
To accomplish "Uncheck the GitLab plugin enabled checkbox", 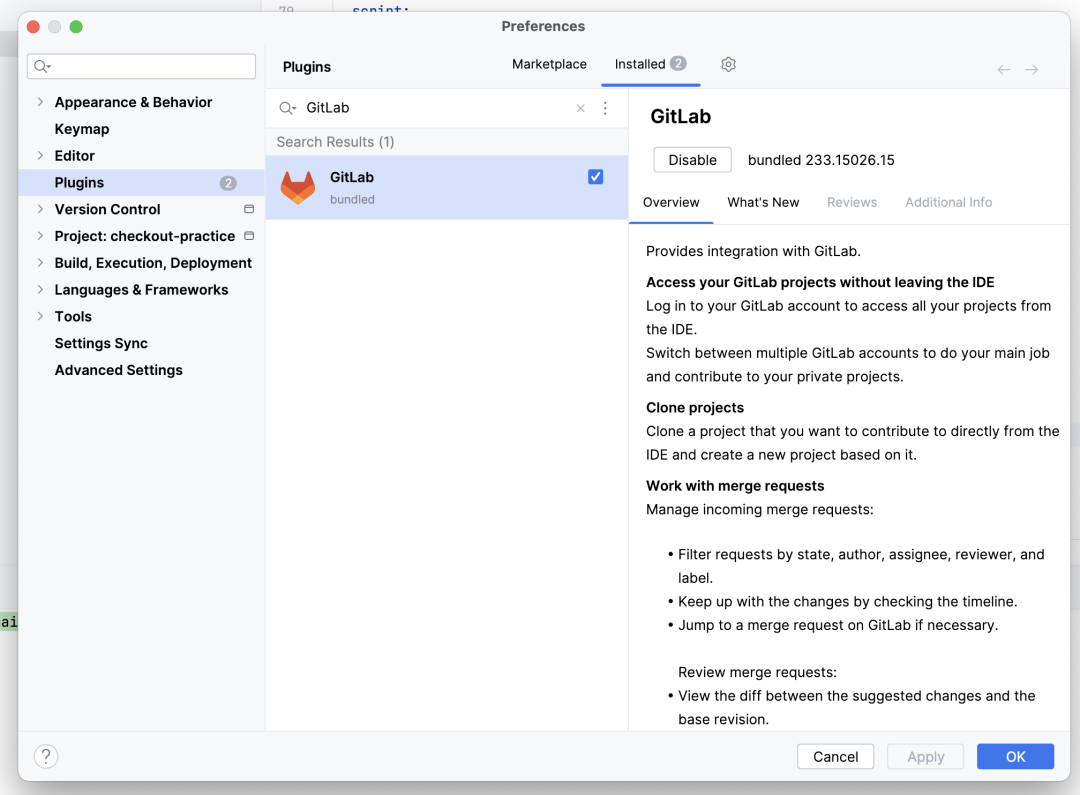I will click(x=596, y=177).
